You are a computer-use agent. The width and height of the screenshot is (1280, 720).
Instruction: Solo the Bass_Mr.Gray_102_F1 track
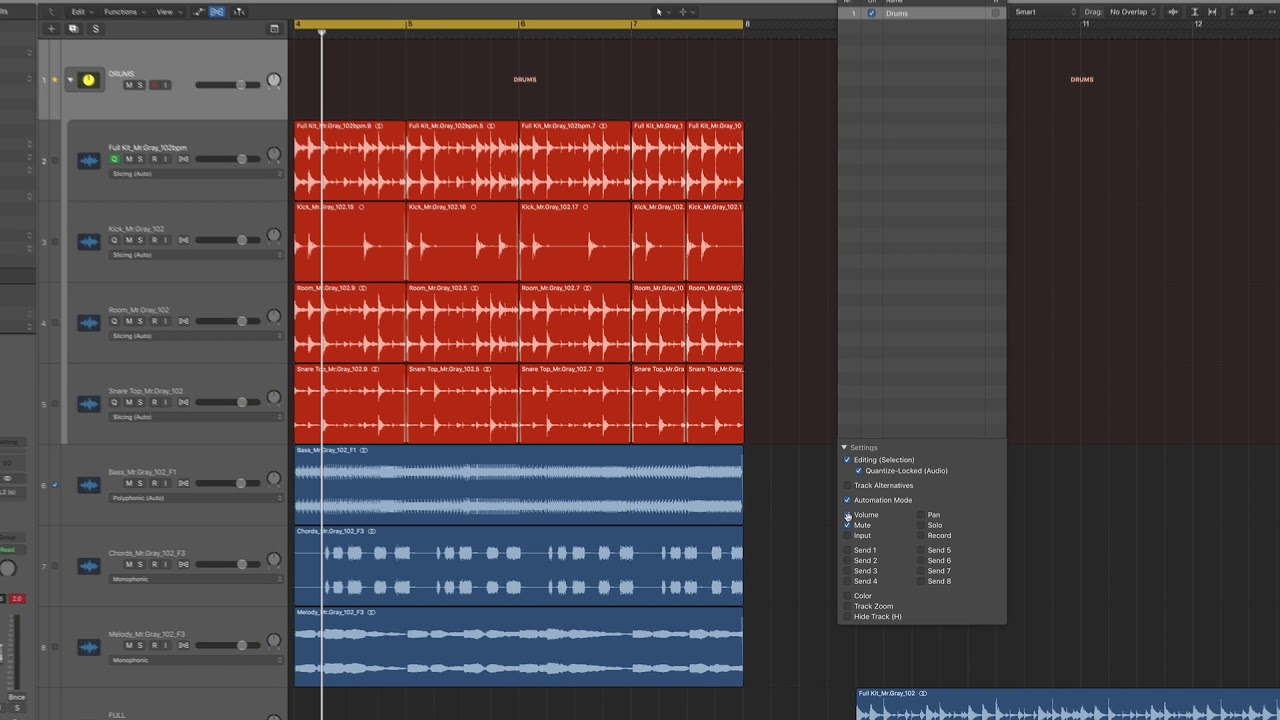pyautogui.click(x=140, y=484)
